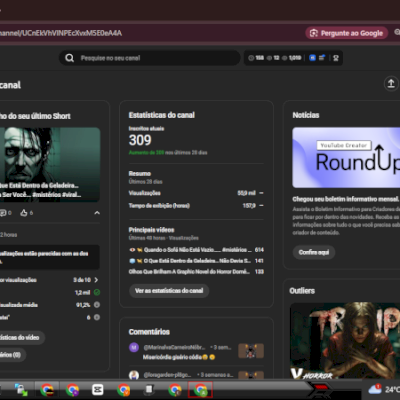Click the Comentários section heading
This screenshot has height=400, width=400.
(149, 332)
